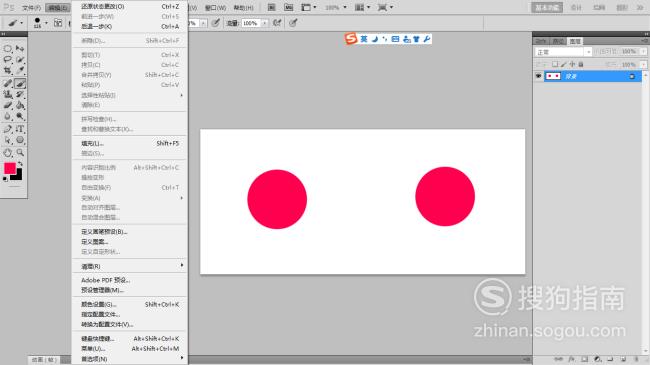Screen dimensions: 650x365
Task: Toggle tablet pressure for opacity
Action: pyautogui.click(x=216, y=23)
